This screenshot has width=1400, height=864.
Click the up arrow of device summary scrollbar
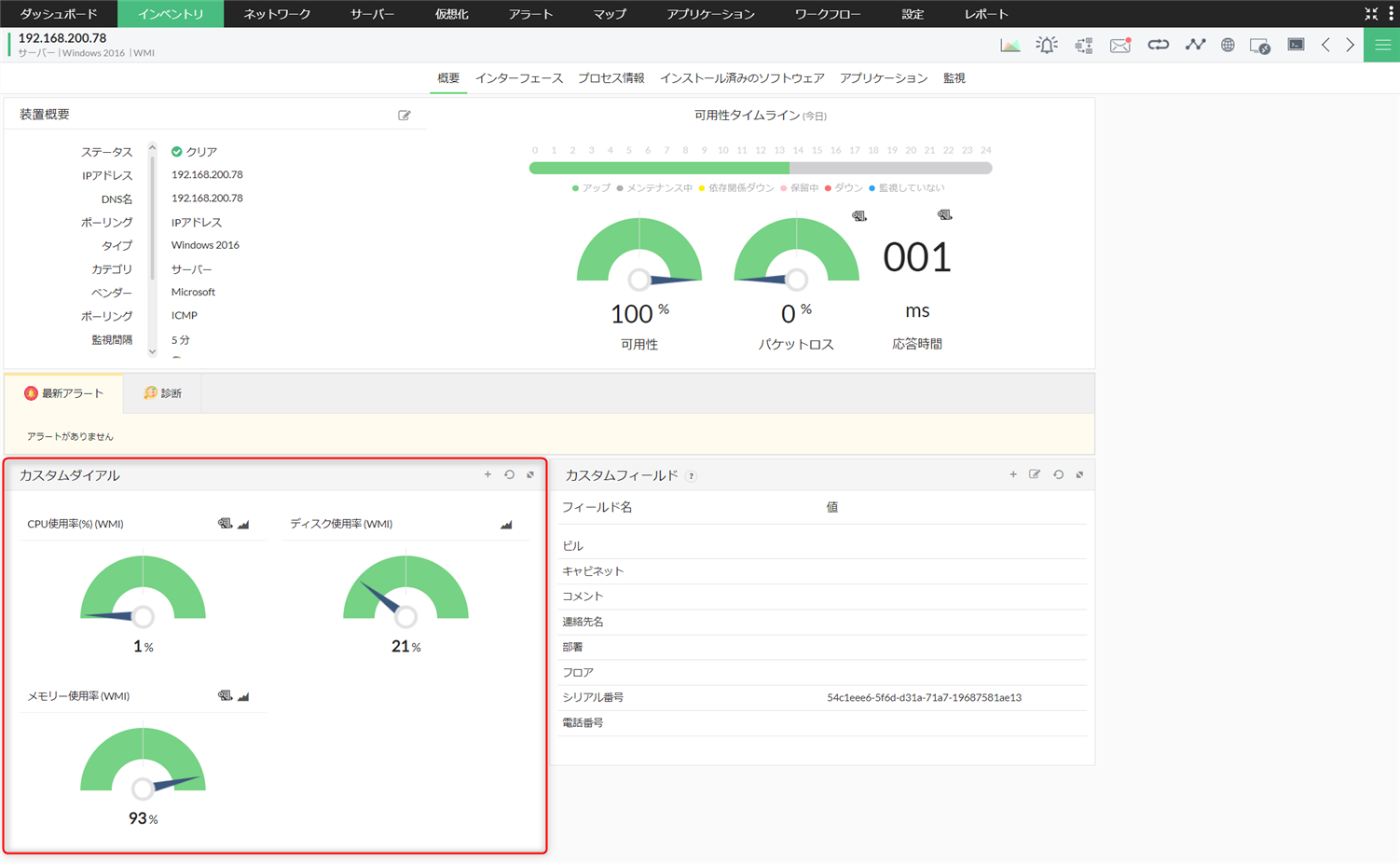click(153, 147)
